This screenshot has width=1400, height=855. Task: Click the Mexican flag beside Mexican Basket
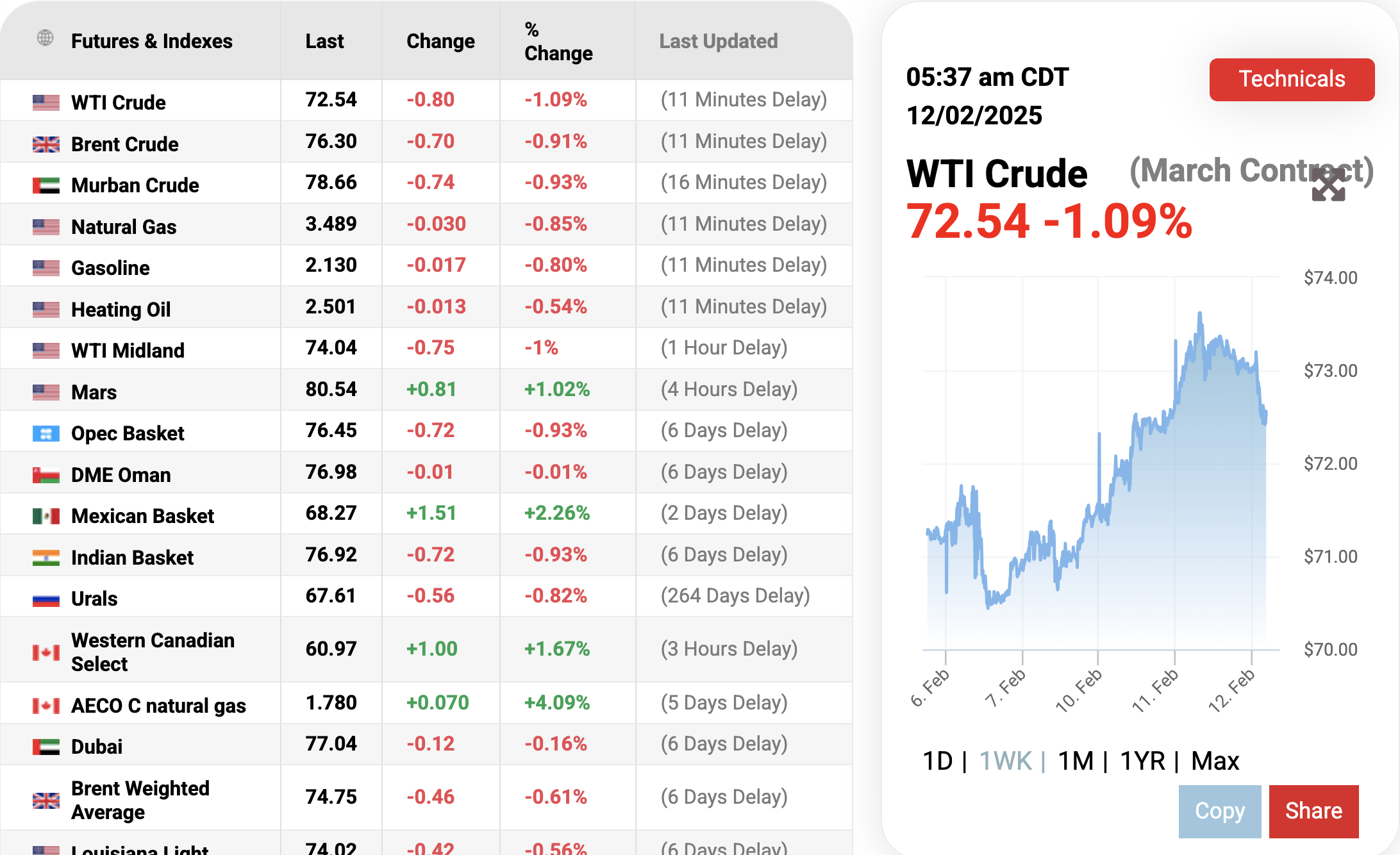[46, 516]
